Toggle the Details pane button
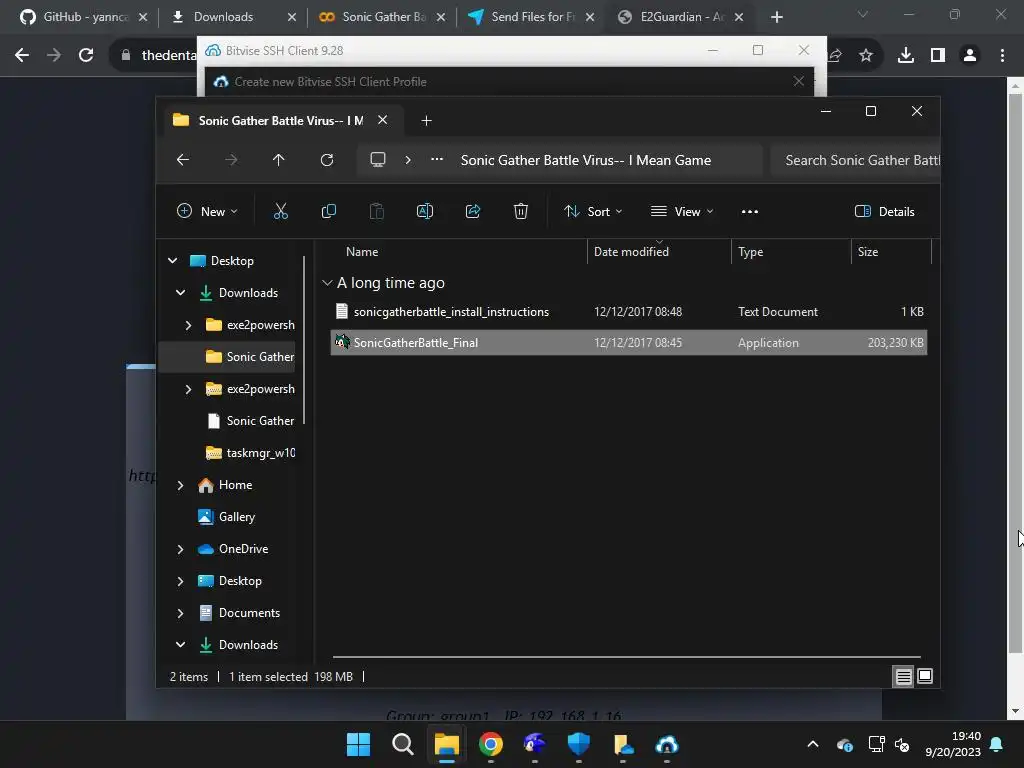This screenshot has width=1024, height=768. pyautogui.click(x=885, y=212)
